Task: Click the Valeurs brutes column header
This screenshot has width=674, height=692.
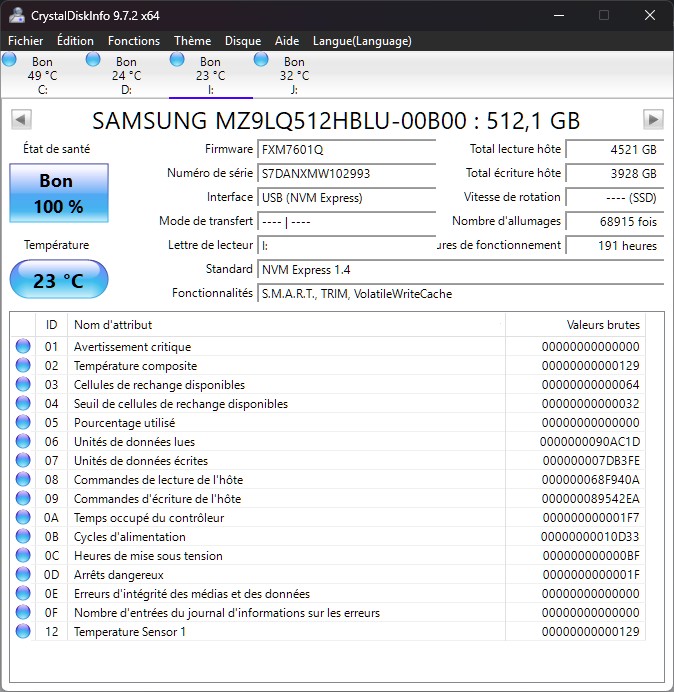Action: (x=601, y=325)
